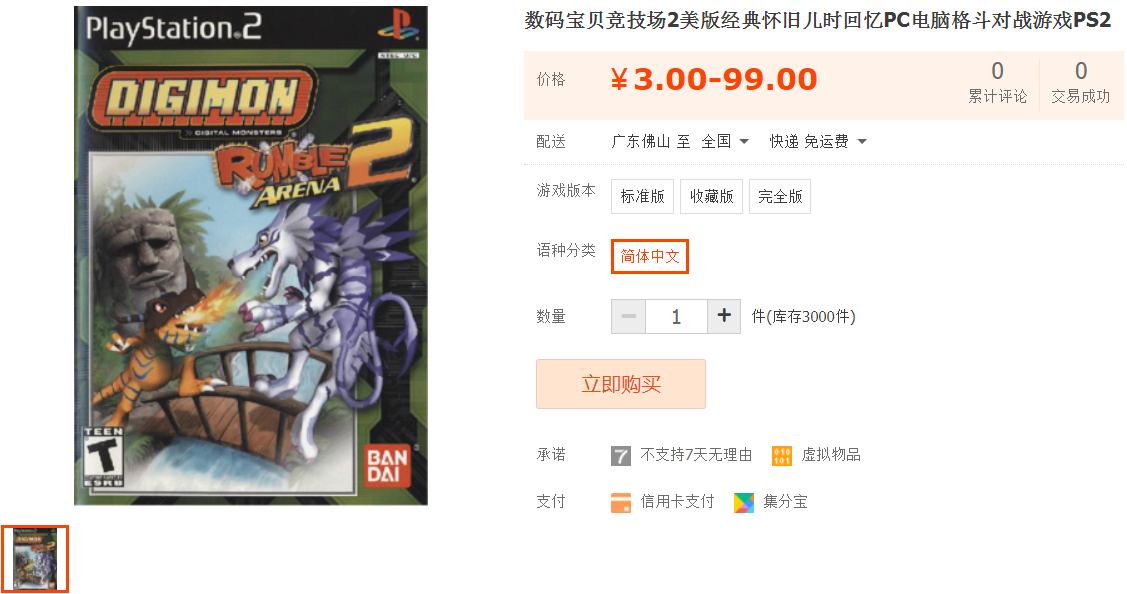Click the quantity input field

[676, 316]
